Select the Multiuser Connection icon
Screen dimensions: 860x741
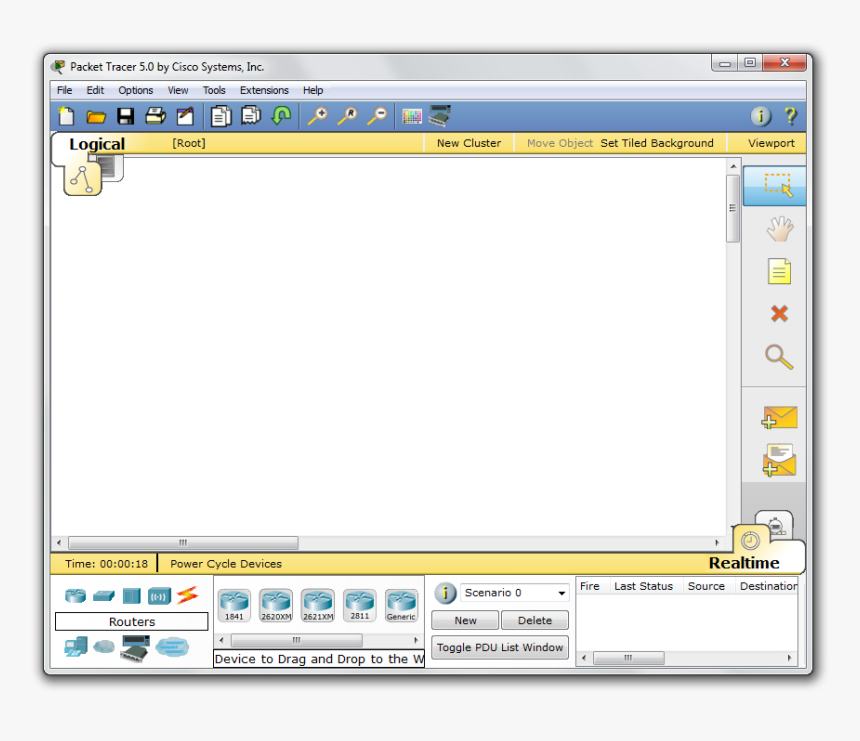tap(172, 647)
